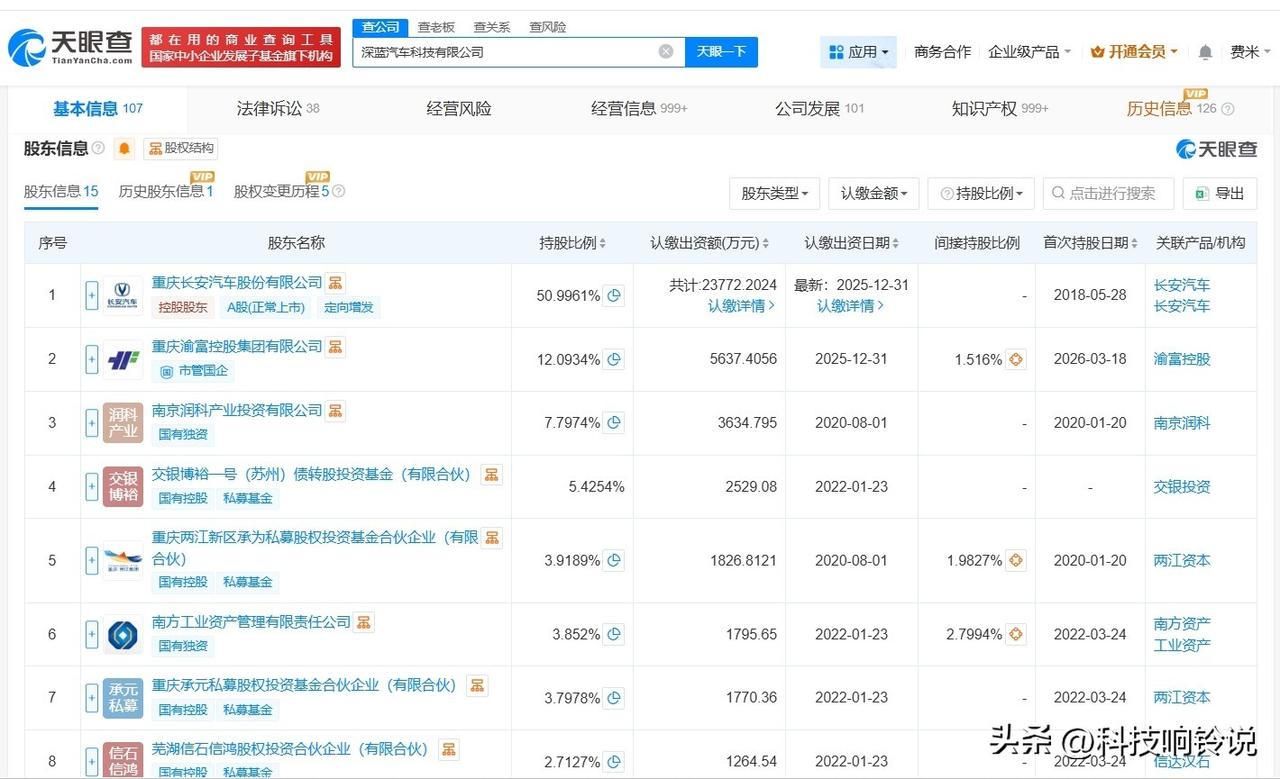Switch to the 法律诉讼 tab
The width and height of the screenshot is (1280, 779).
pyautogui.click(x=277, y=108)
